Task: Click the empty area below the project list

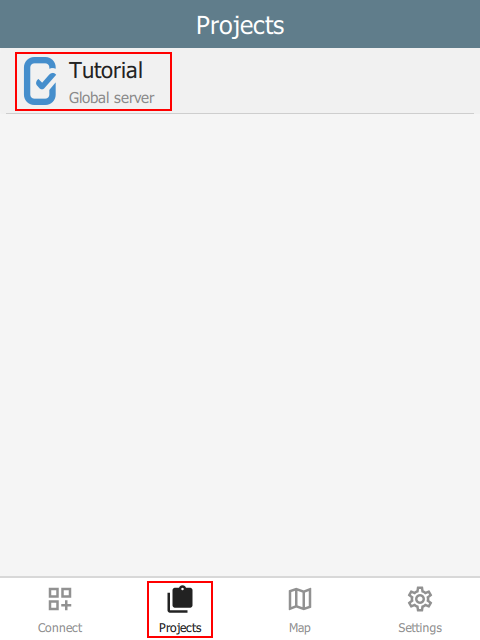Action: 240,345
